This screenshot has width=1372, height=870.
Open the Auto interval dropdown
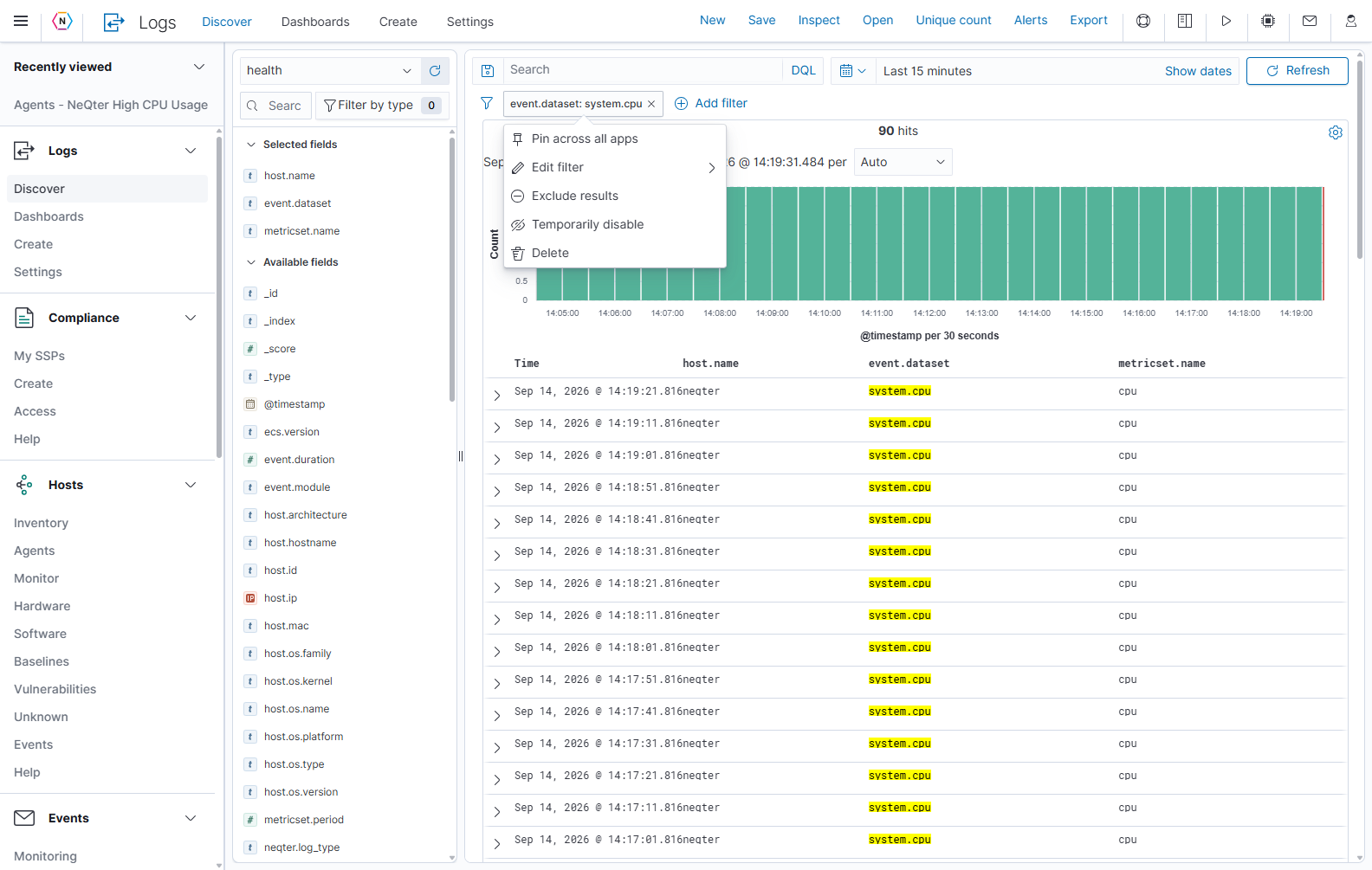[x=903, y=162]
